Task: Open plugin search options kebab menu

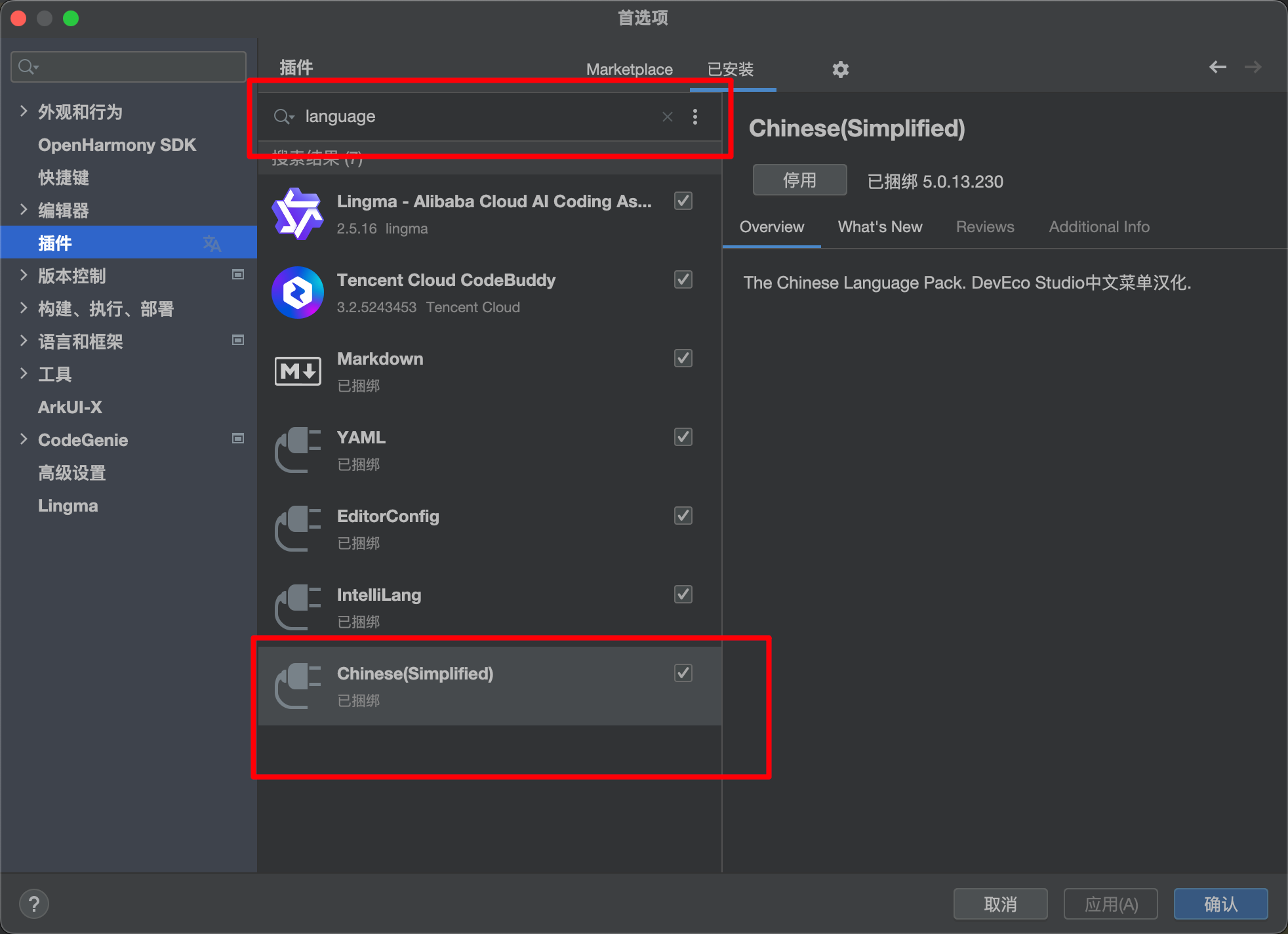Action: (x=695, y=117)
